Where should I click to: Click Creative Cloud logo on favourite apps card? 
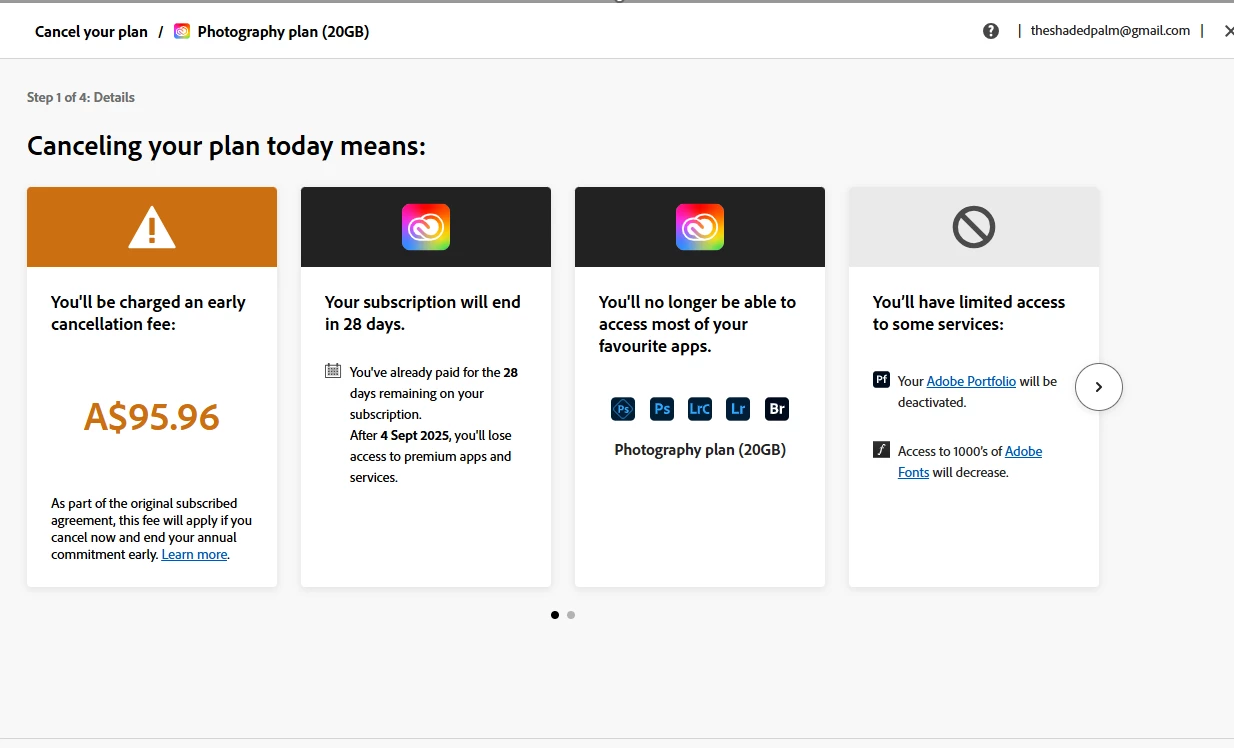(700, 227)
